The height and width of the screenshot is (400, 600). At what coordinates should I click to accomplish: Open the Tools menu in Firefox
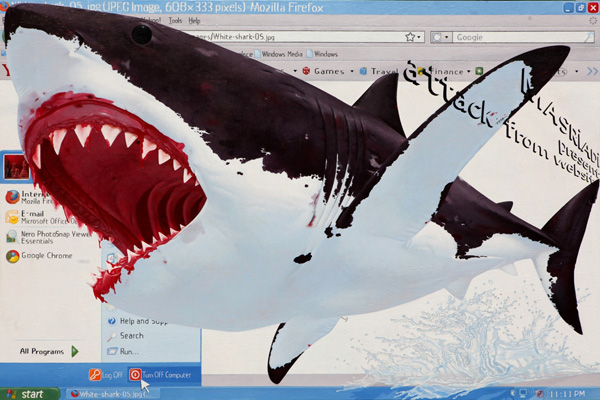[x=175, y=21]
